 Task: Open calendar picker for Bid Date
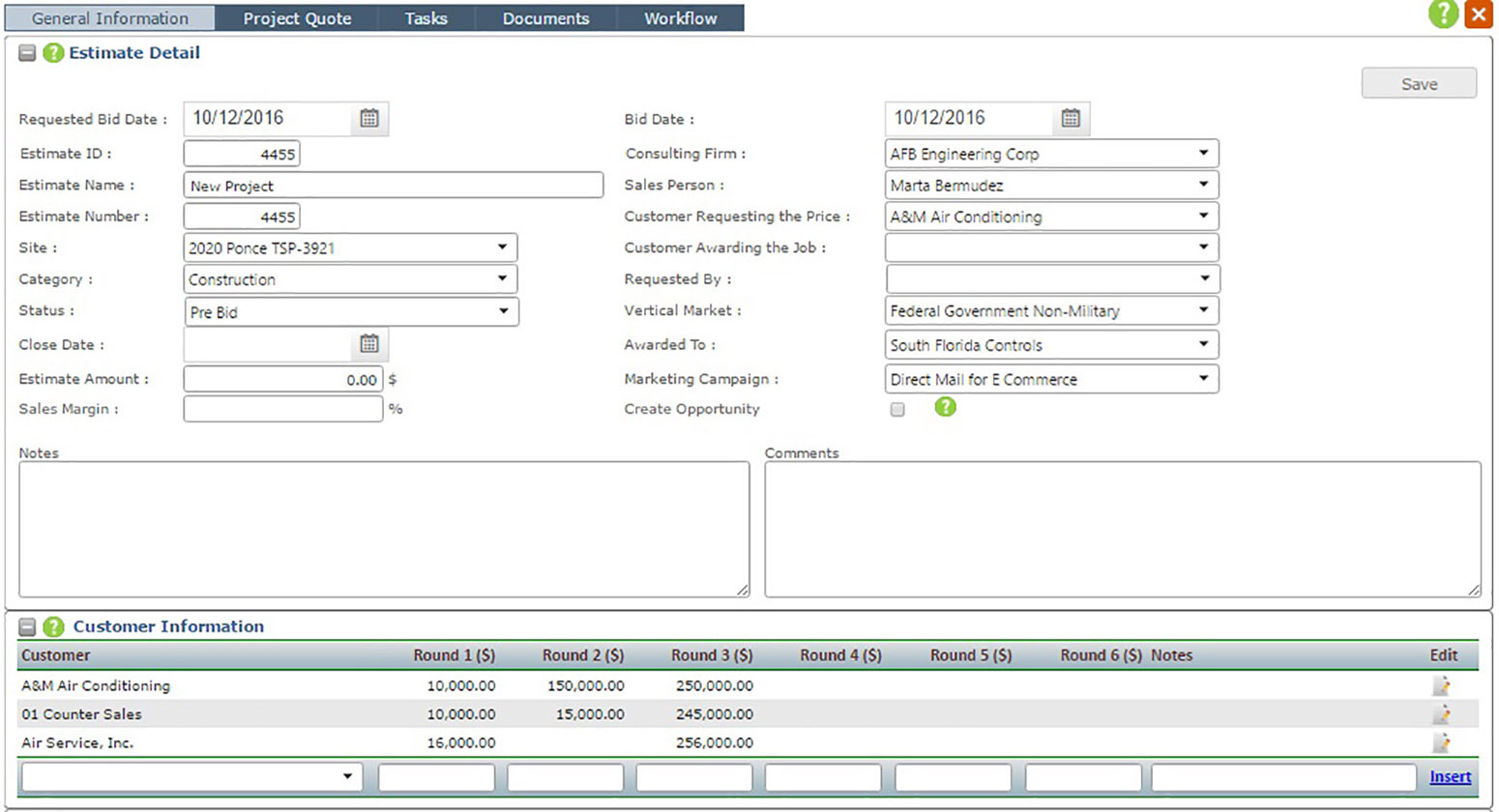click(1071, 118)
